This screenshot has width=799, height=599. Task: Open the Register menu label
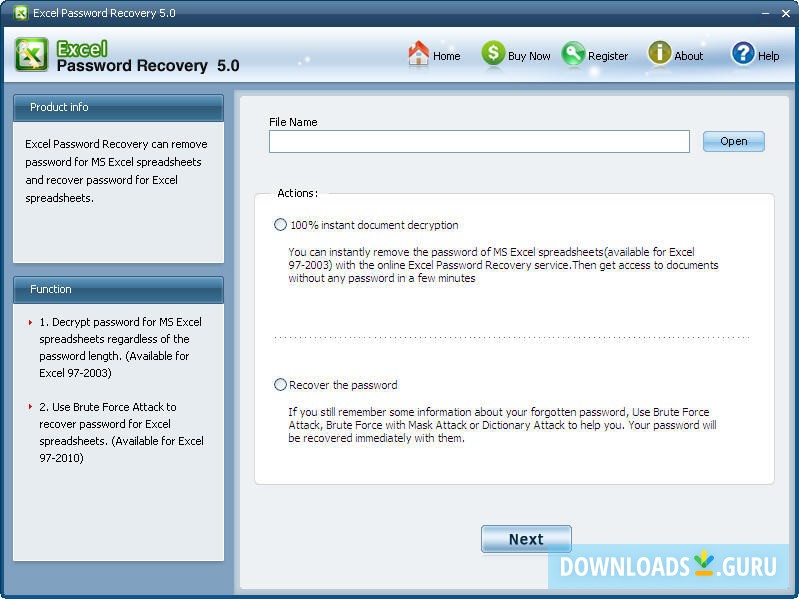pos(608,56)
